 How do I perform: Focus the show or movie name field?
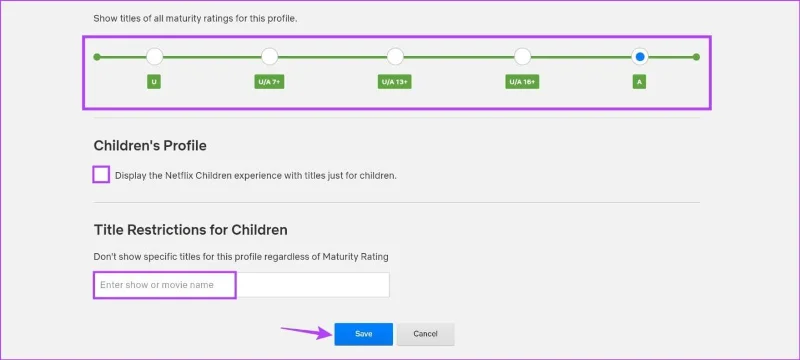point(241,285)
